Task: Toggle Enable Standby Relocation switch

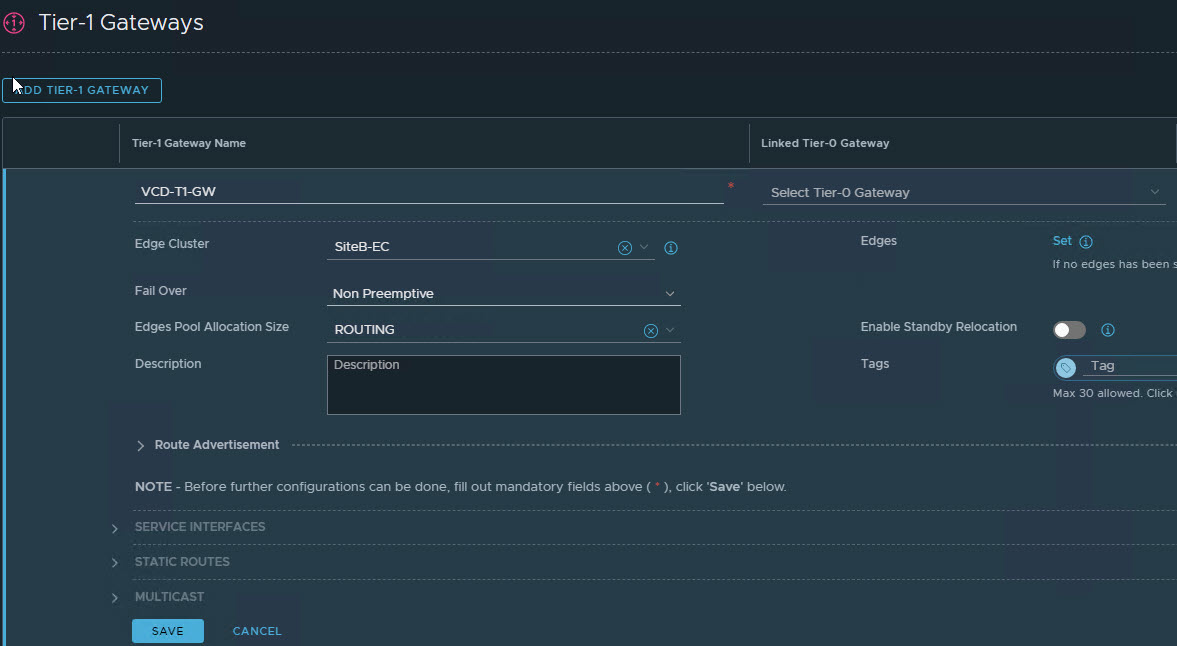Action: tap(1069, 330)
